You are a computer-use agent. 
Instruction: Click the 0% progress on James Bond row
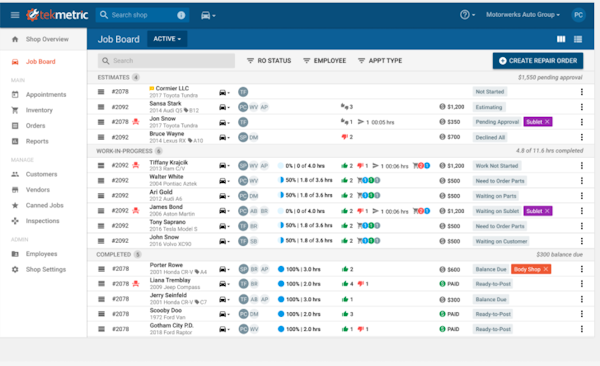click(301, 211)
